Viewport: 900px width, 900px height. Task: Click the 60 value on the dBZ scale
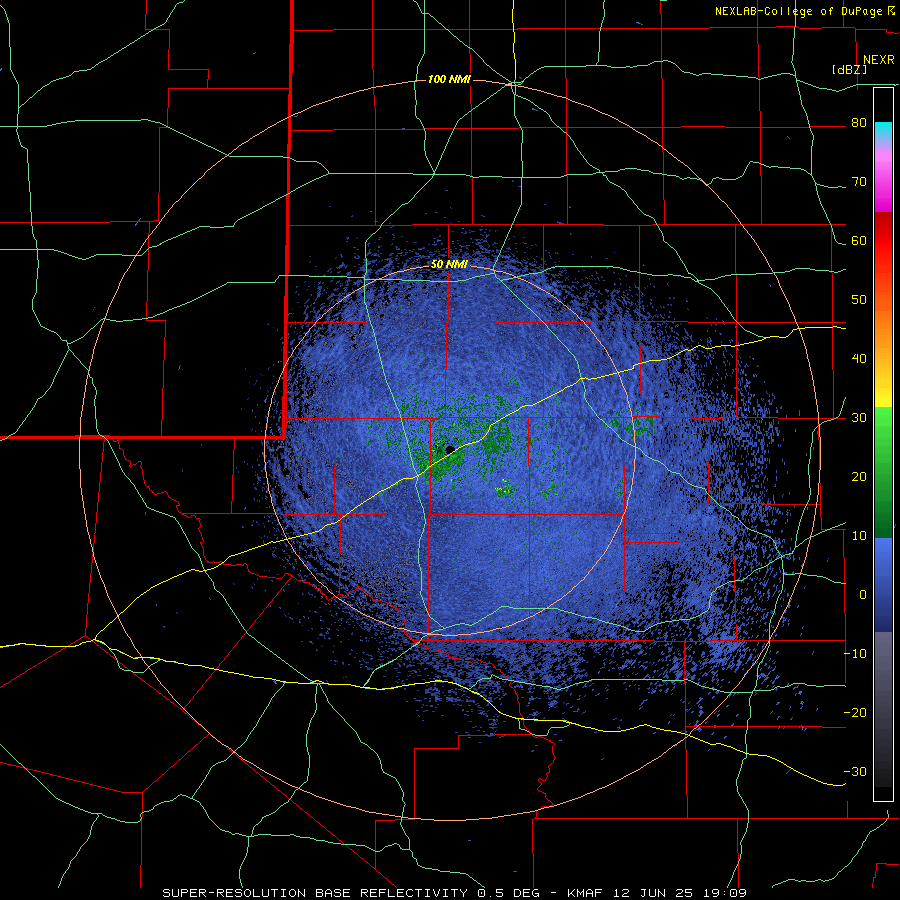(859, 240)
